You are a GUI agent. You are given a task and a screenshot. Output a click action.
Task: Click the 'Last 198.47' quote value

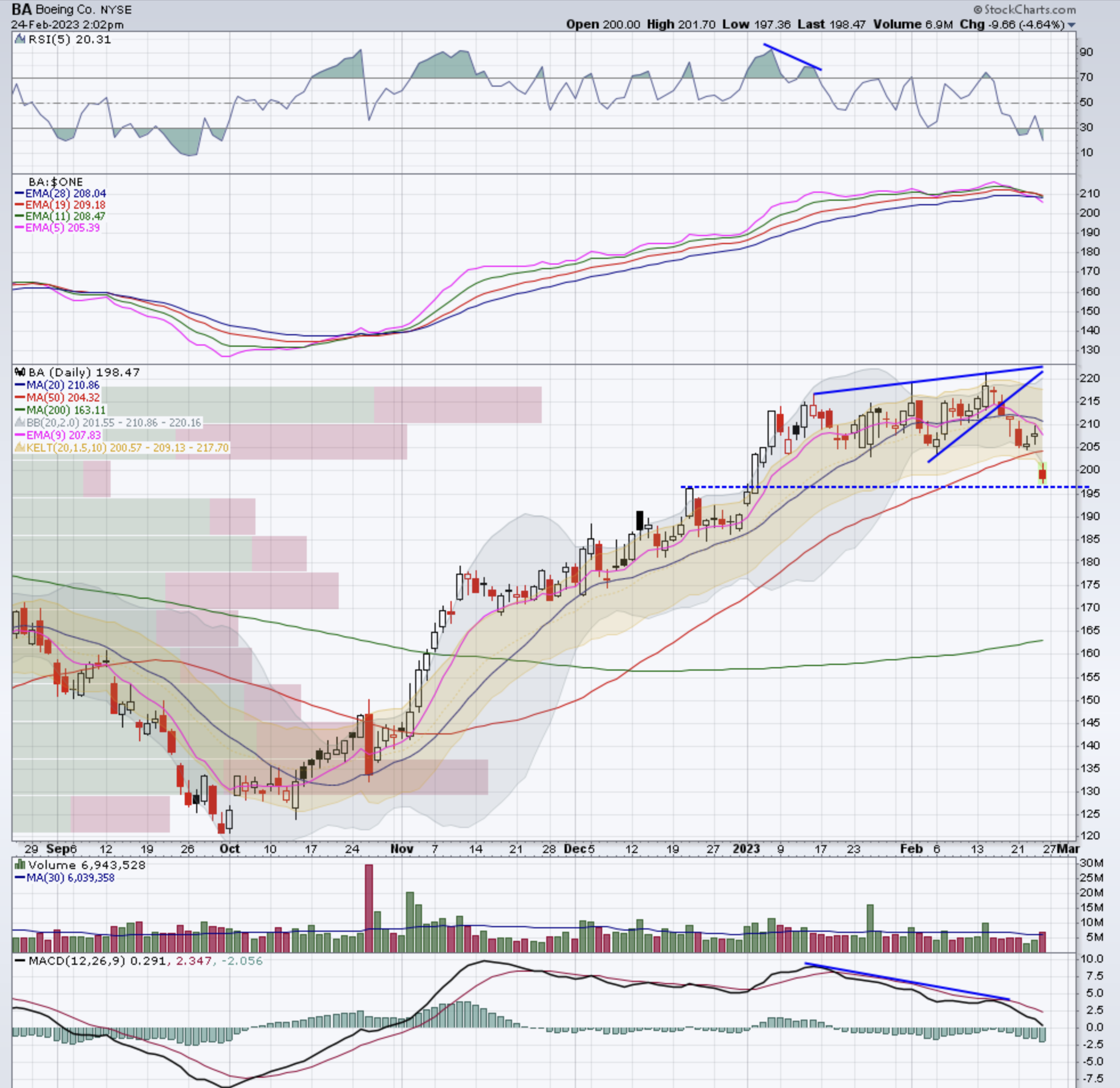coord(831,25)
